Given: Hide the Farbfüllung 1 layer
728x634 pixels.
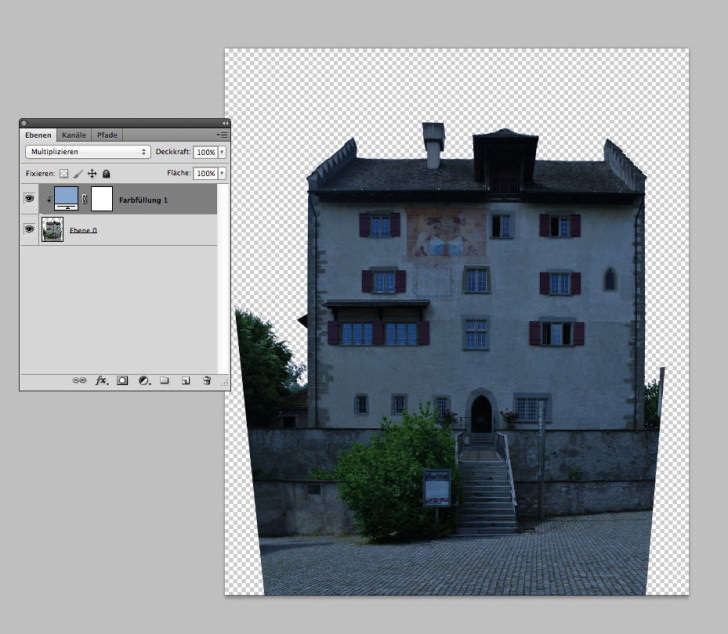Looking at the screenshot, I should click(29, 199).
